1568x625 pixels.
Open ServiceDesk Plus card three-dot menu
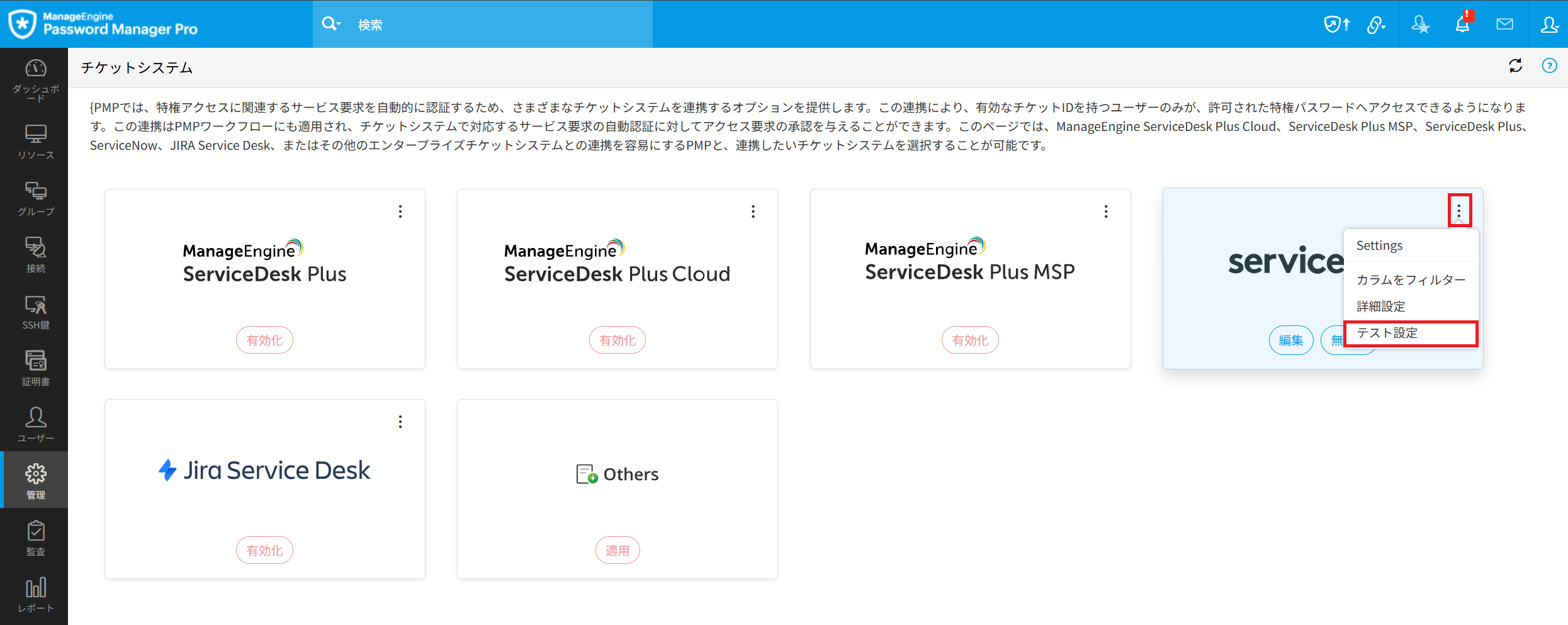[x=400, y=211]
